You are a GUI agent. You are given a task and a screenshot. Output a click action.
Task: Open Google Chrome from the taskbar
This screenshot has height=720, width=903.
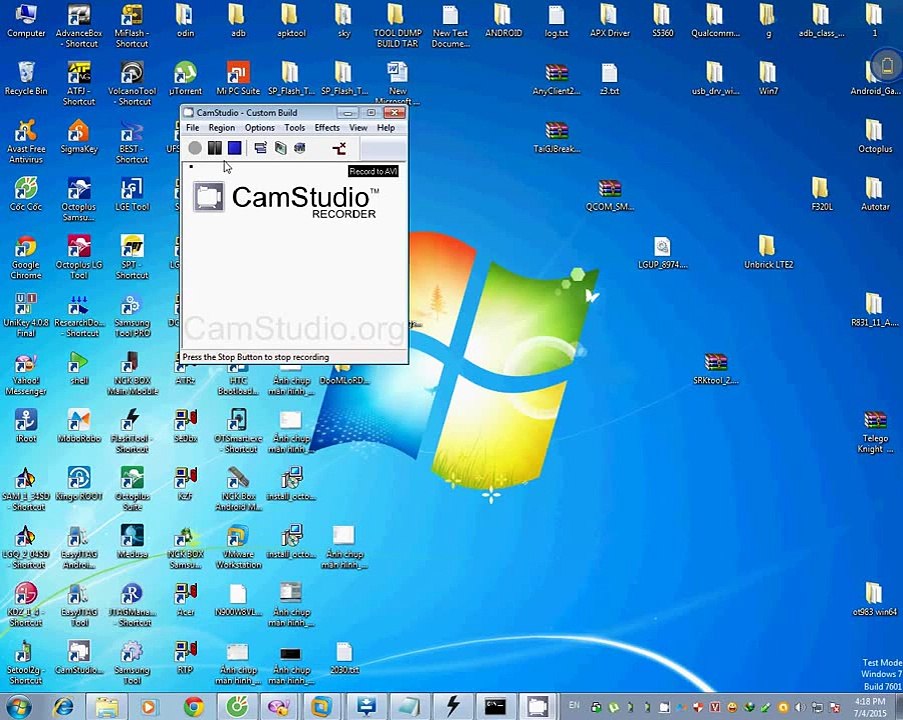193,707
